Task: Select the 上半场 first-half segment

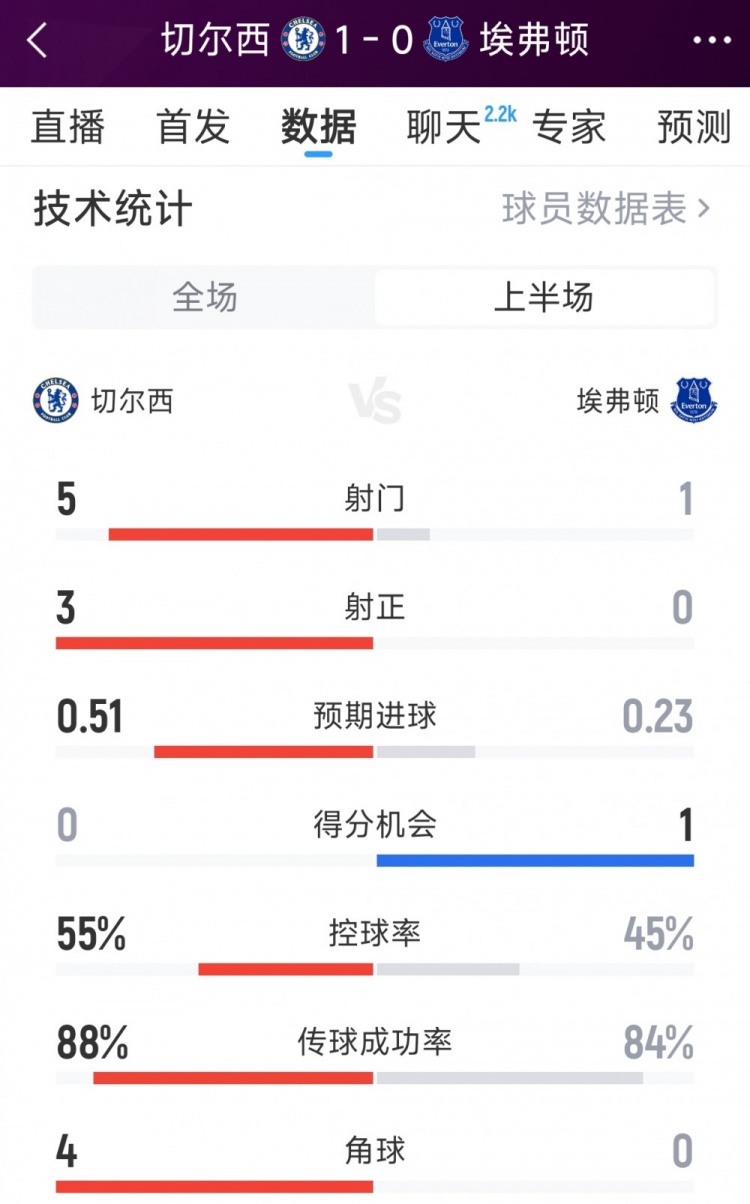Action: [544, 297]
